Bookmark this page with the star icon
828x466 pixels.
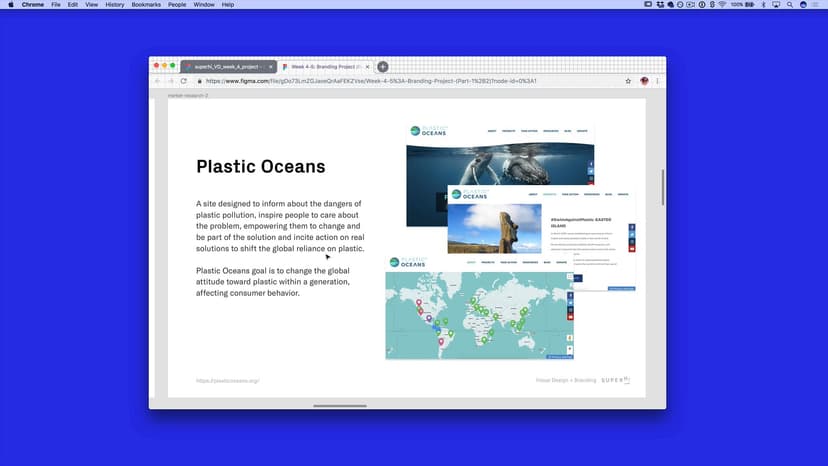coord(628,81)
